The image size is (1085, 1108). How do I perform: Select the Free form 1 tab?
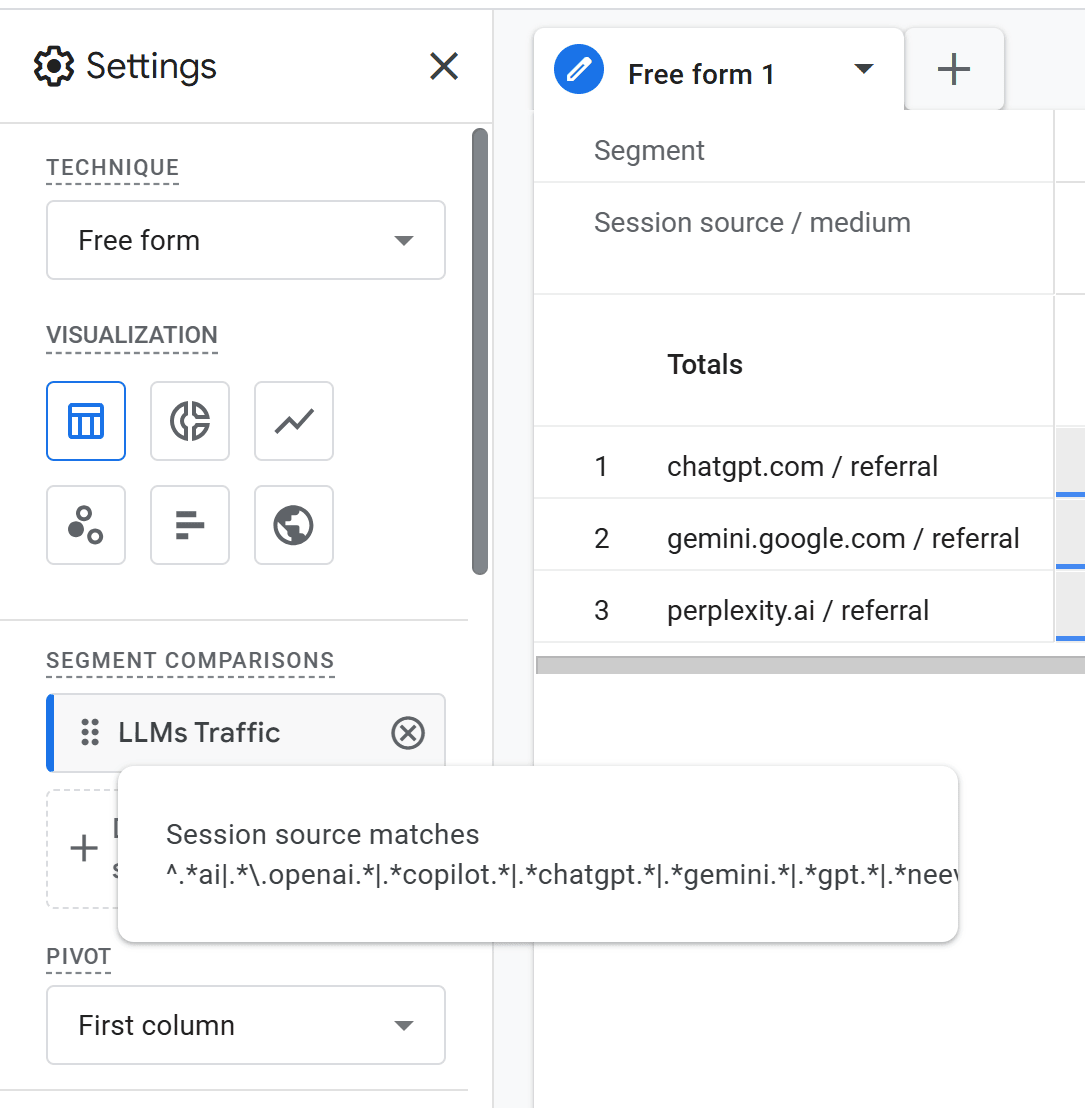tap(719, 70)
